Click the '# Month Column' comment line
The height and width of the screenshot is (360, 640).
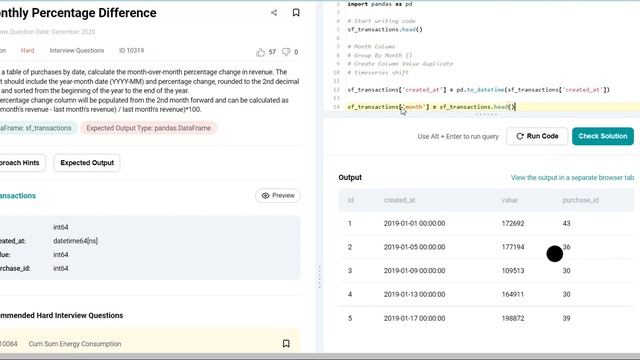pos(371,47)
